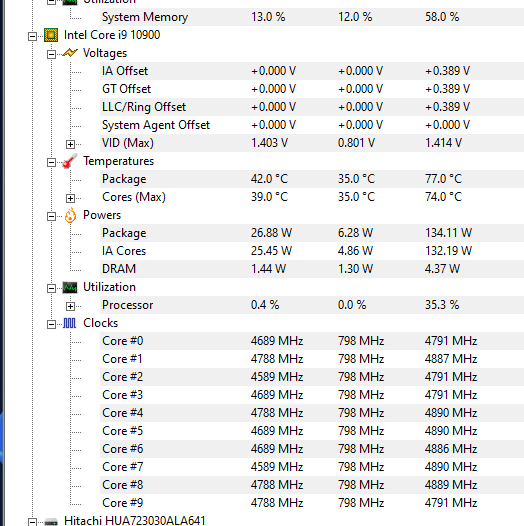The width and height of the screenshot is (524, 526).
Task: Click the 4887 MHz Core #1 max value
Action: click(x=451, y=359)
